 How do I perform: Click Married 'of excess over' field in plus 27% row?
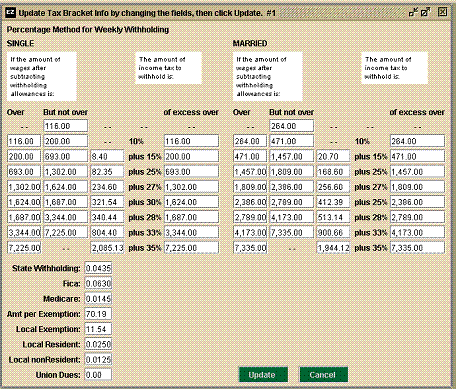pyautogui.click(x=417, y=187)
